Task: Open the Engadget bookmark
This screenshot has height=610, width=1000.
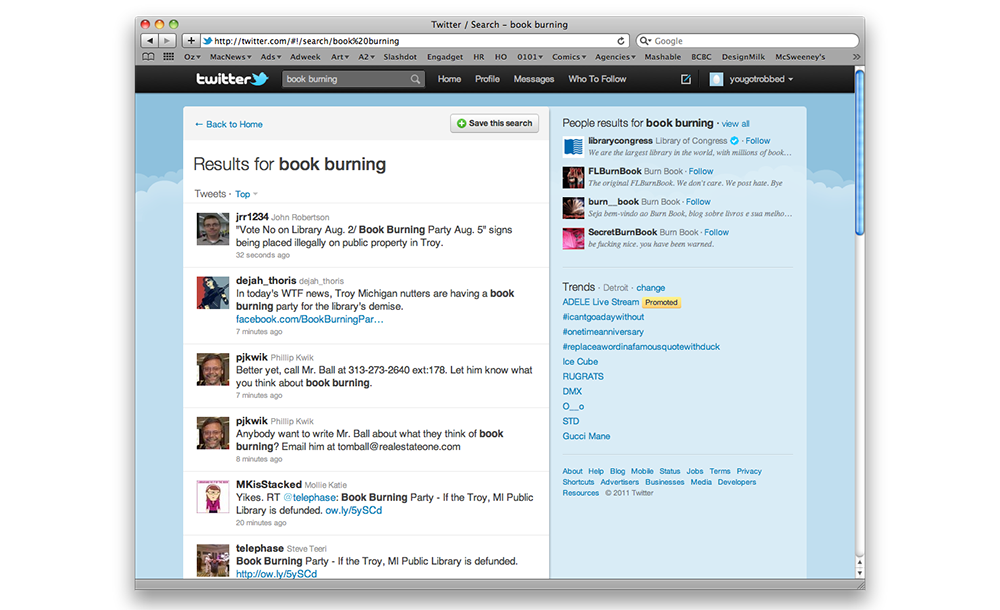Action: [445, 57]
